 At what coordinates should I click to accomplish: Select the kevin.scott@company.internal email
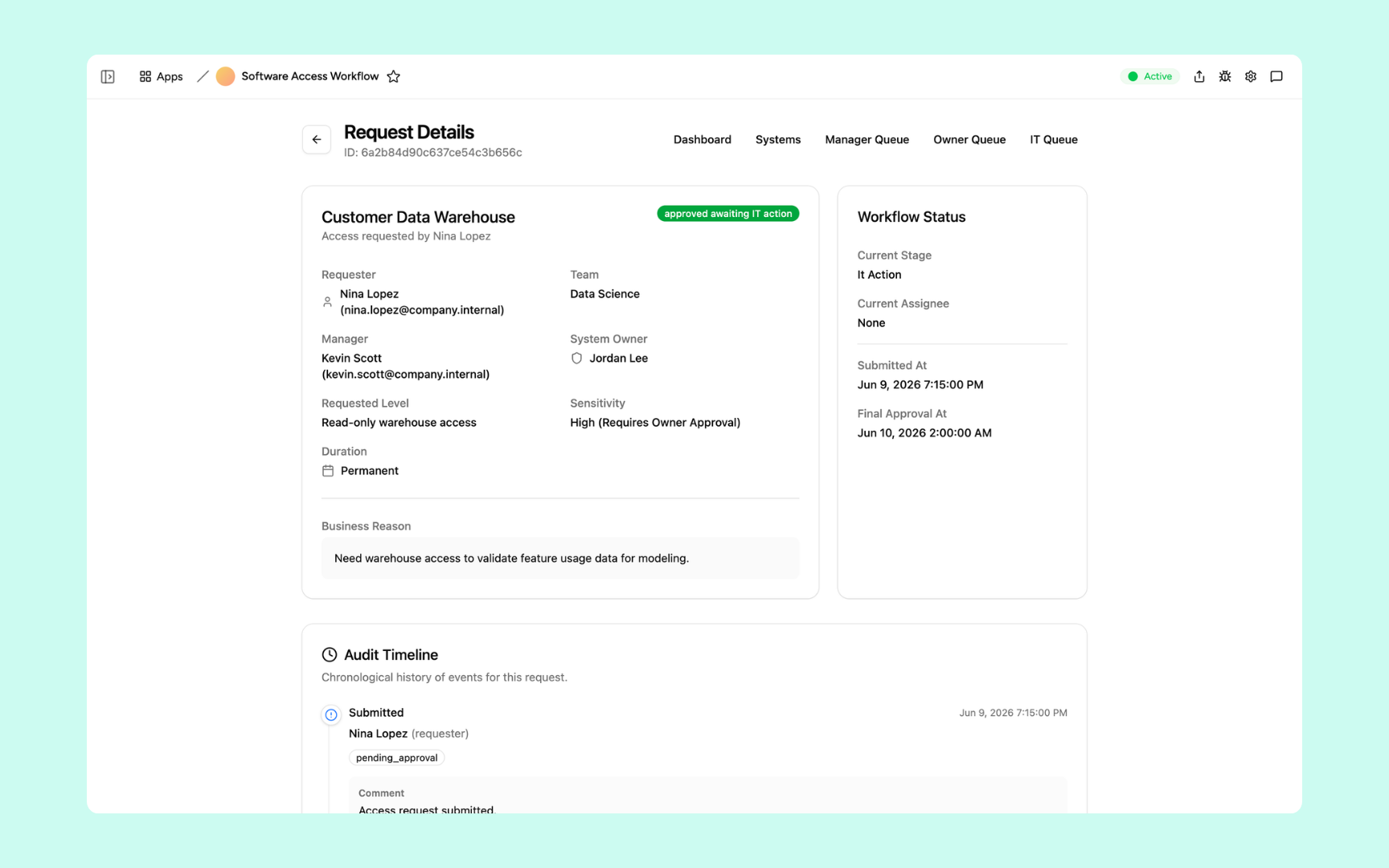[405, 375]
